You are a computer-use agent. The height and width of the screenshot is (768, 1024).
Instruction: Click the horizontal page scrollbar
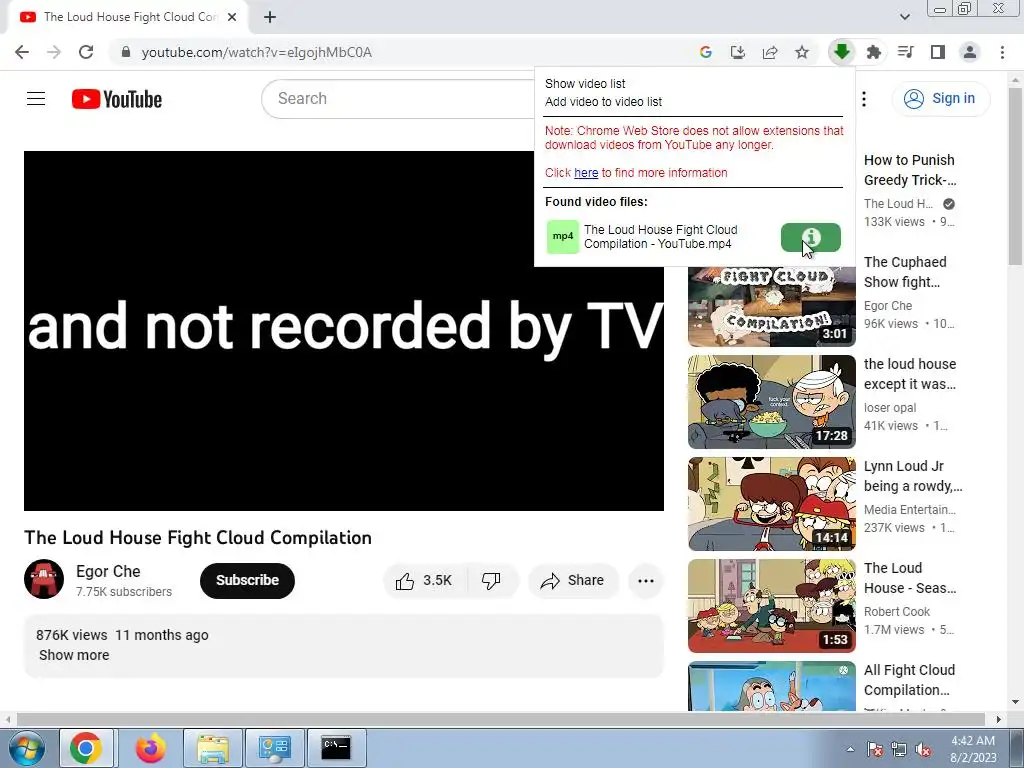point(500,720)
